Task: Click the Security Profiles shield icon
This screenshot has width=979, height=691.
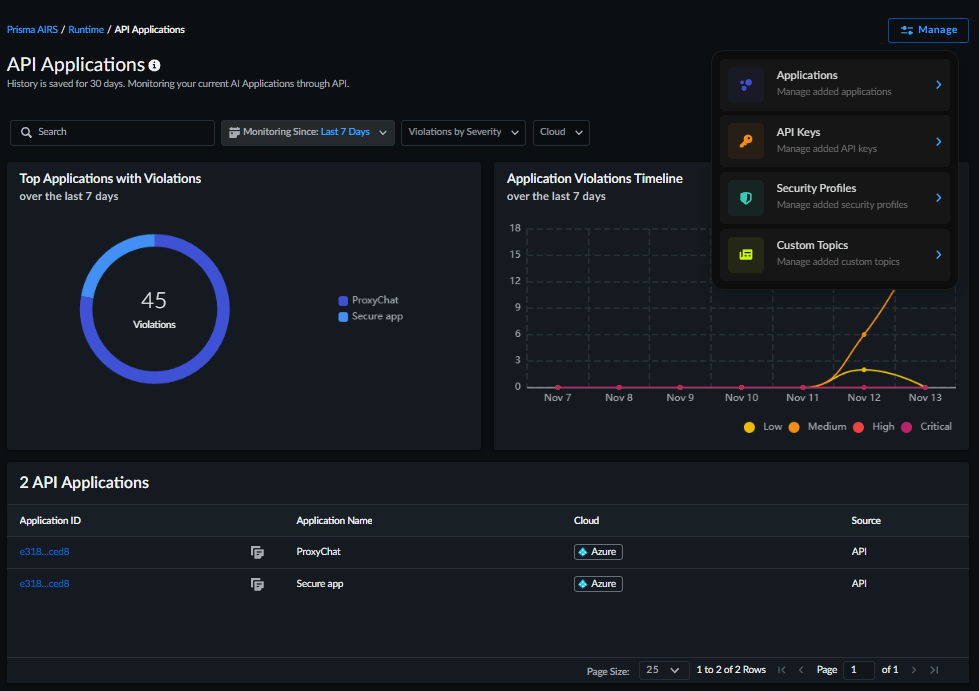Action: (746, 198)
